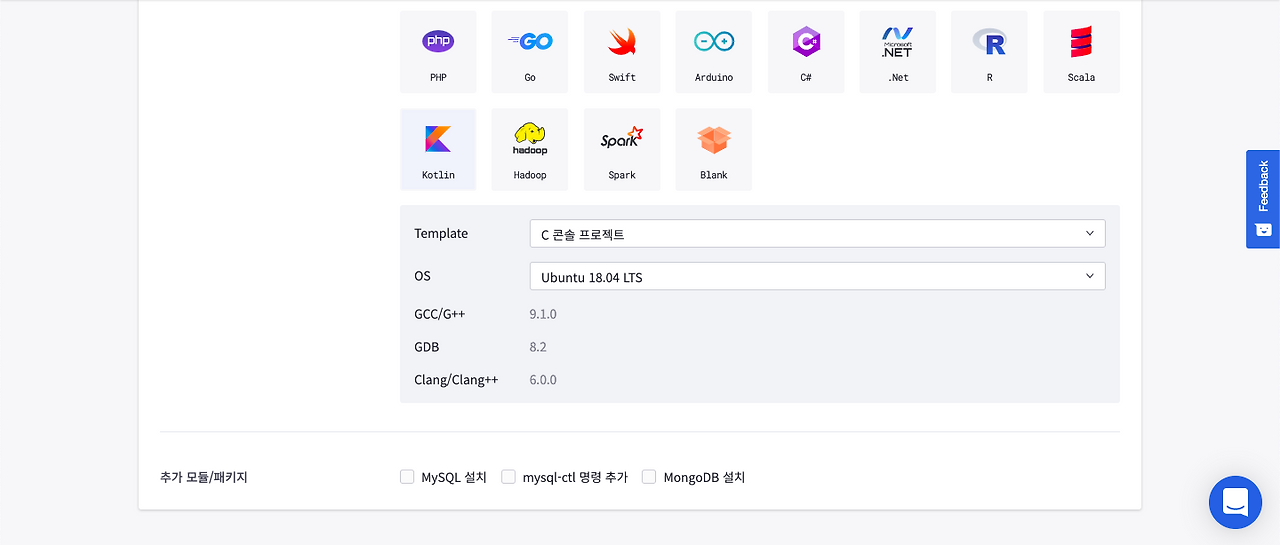Screen dimensions: 1280x545
Task: Open the chat support bubble
Action: [x=1235, y=502]
